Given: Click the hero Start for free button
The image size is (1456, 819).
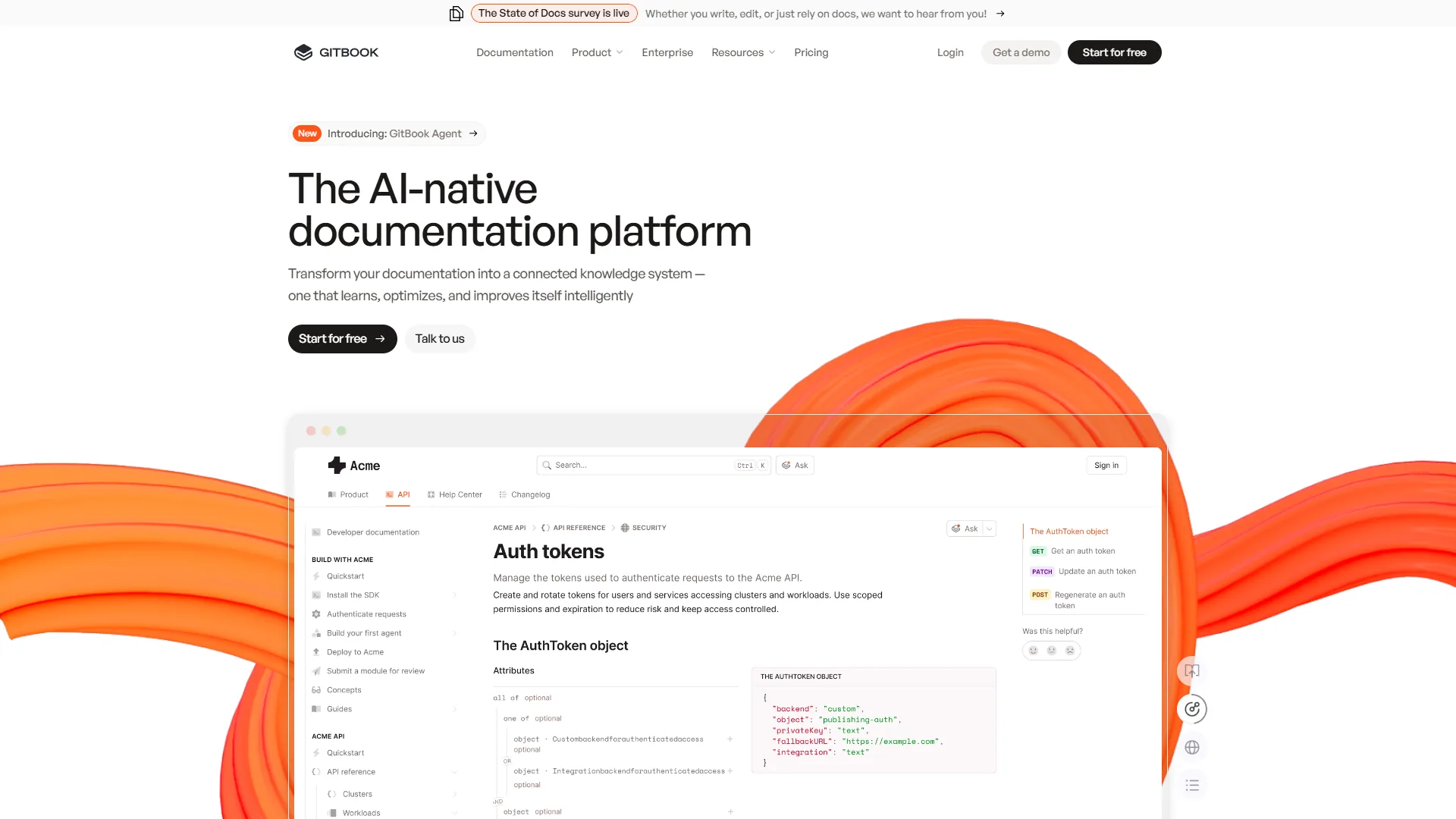Looking at the screenshot, I should pyautogui.click(x=343, y=339).
